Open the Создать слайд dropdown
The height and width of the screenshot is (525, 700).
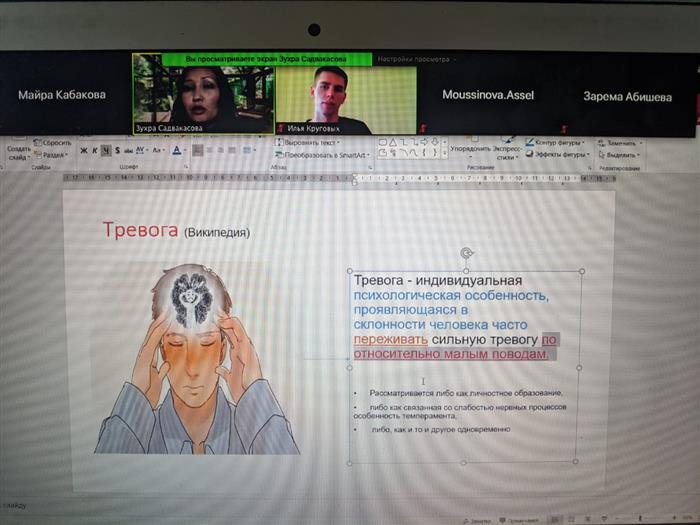click(x=19, y=153)
